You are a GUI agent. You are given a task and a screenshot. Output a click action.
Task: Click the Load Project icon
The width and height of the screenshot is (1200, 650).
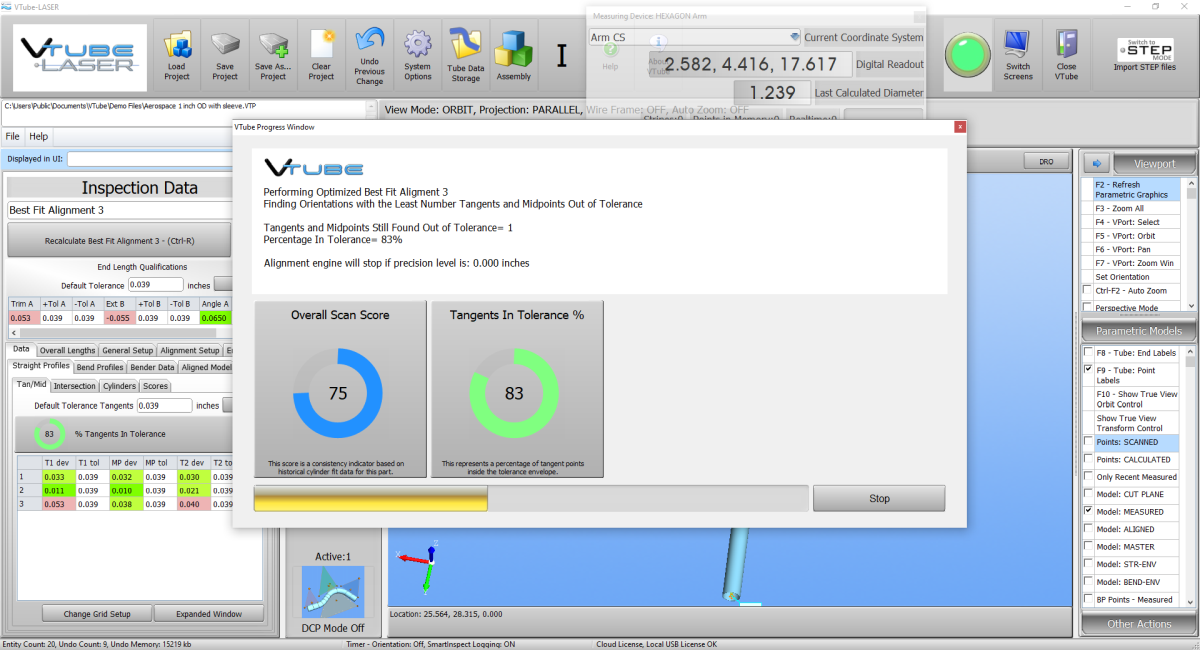(x=177, y=56)
